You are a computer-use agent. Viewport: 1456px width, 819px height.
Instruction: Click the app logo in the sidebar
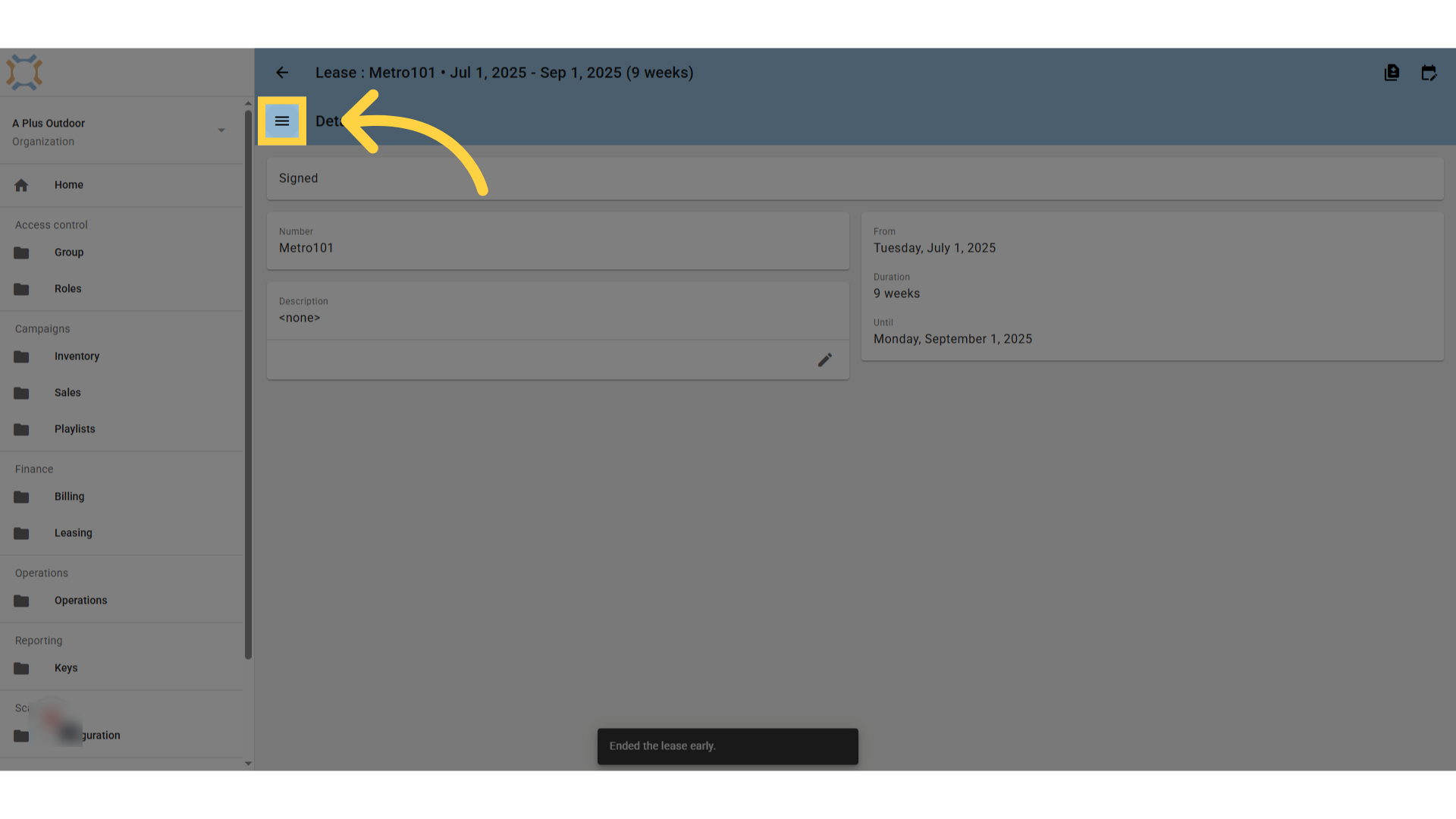pyautogui.click(x=24, y=73)
